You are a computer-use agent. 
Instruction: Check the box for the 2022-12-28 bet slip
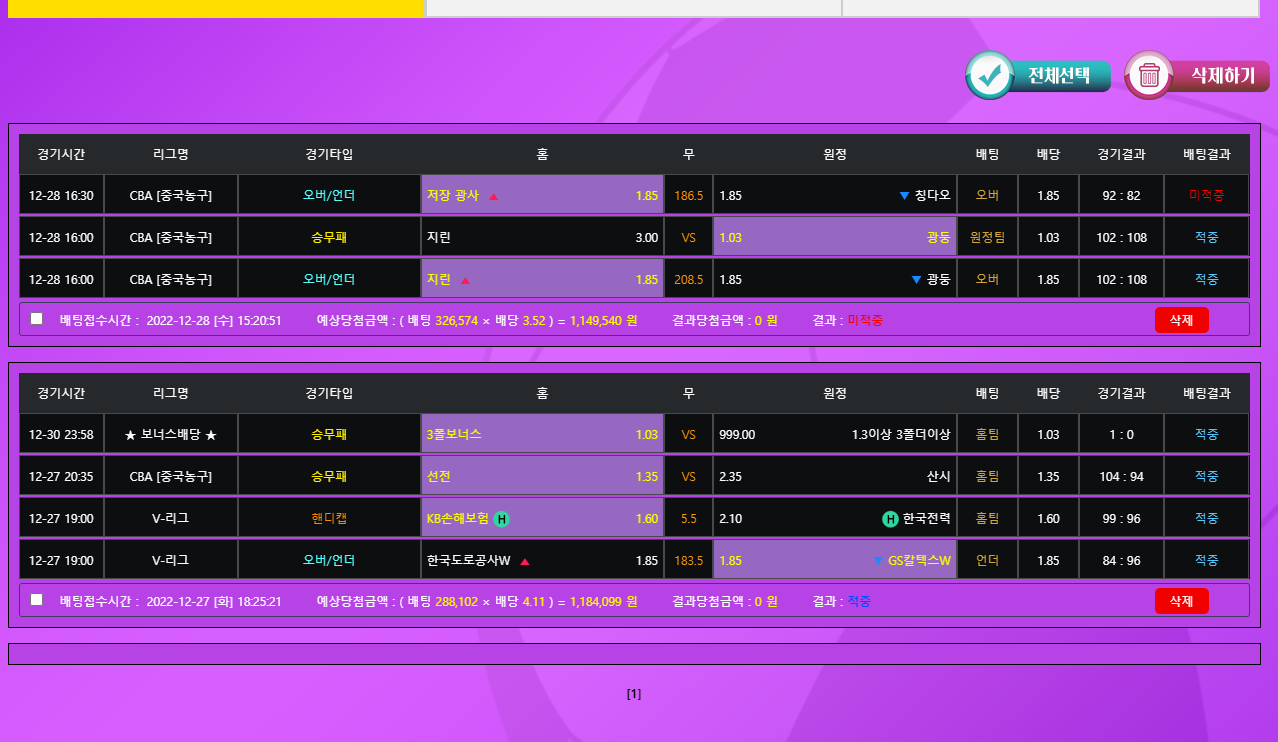(37, 319)
